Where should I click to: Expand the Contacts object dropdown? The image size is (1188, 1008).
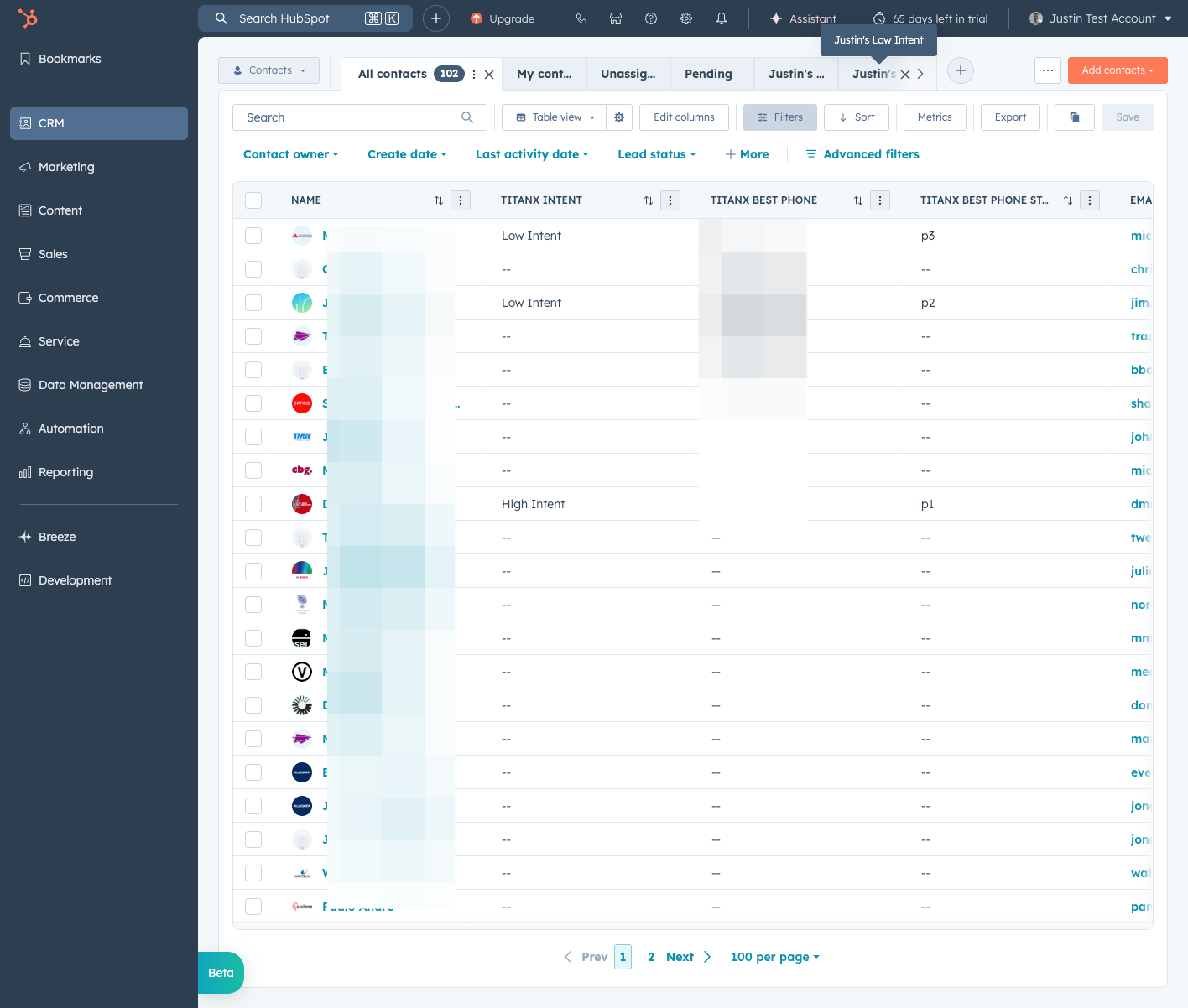click(268, 70)
